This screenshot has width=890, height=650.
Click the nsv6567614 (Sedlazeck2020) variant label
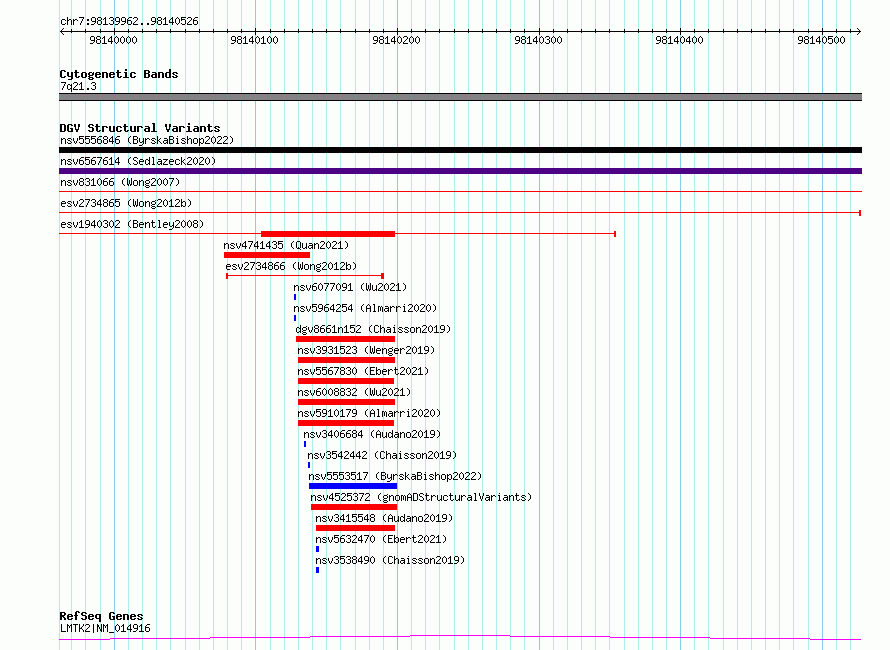(x=138, y=161)
